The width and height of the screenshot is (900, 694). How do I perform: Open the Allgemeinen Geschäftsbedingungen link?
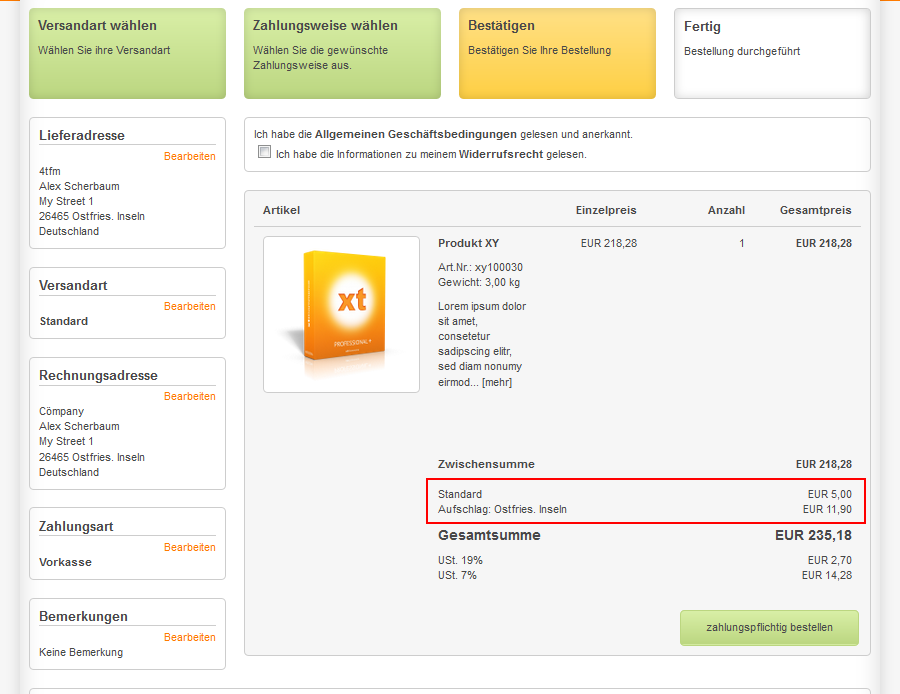pyautogui.click(x=415, y=134)
